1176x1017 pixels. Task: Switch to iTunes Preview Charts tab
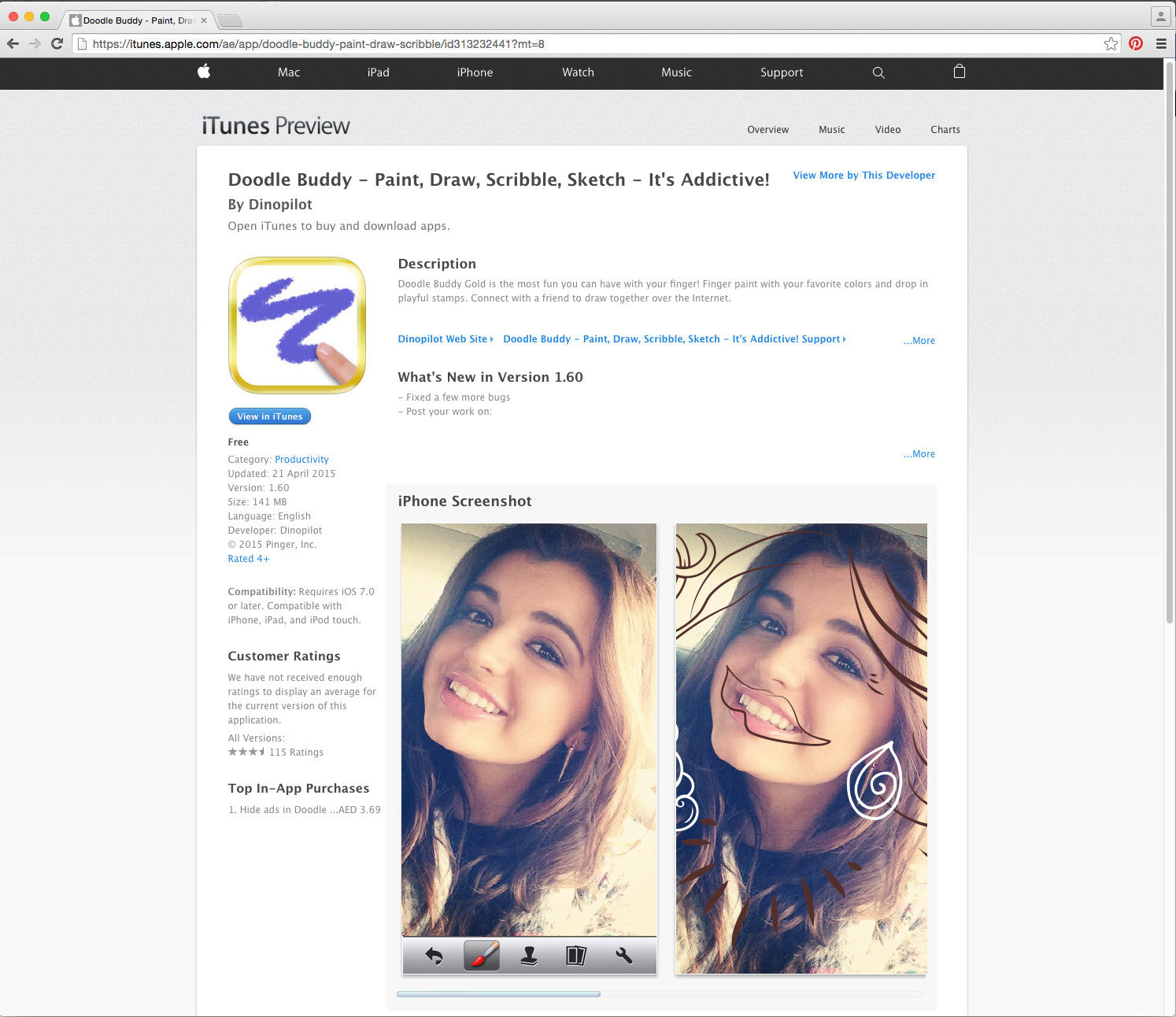tap(945, 130)
